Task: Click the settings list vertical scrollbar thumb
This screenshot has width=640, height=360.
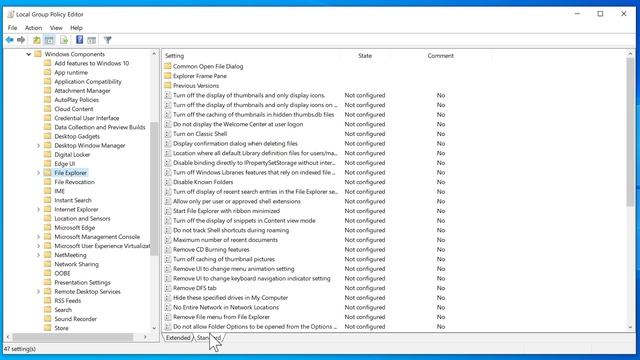Action: point(630,132)
